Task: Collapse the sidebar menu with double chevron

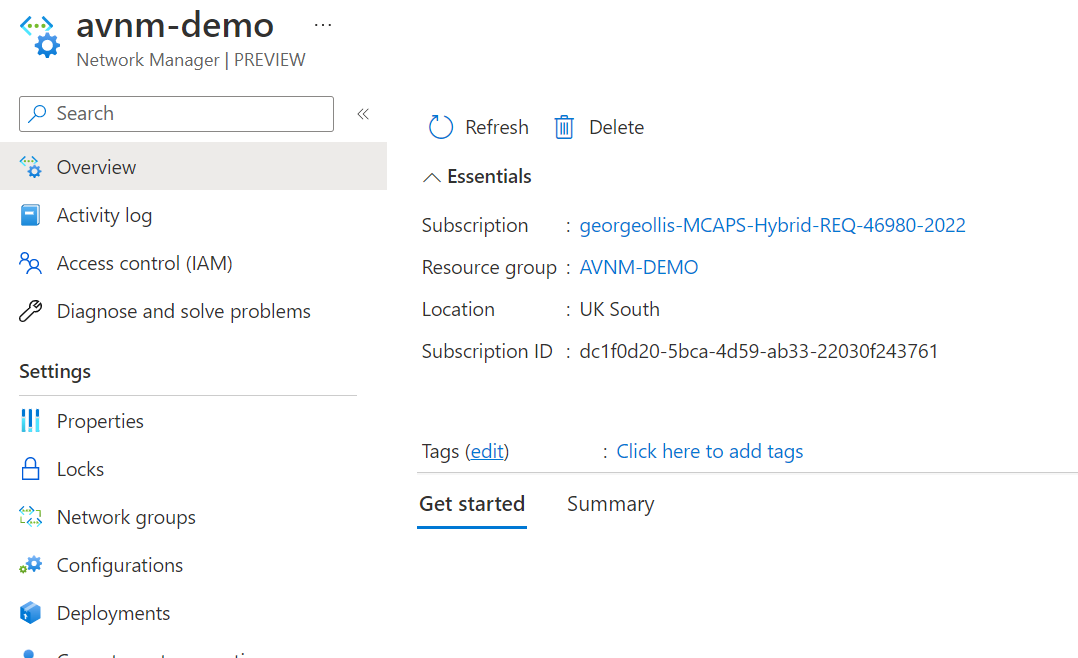Action: click(x=363, y=114)
